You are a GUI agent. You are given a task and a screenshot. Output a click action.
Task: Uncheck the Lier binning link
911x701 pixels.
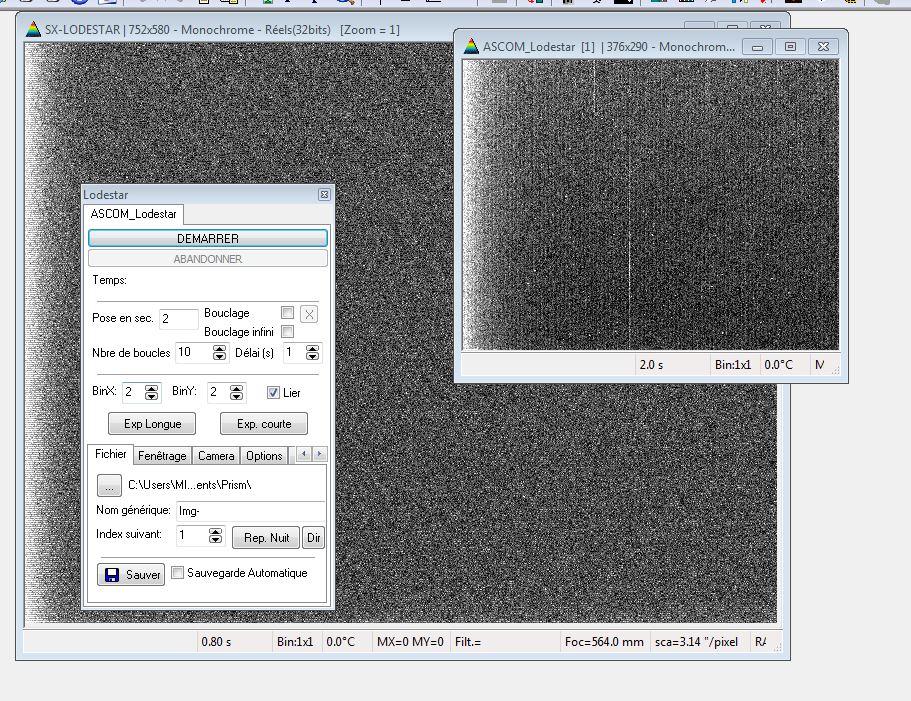(x=274, y=393)
